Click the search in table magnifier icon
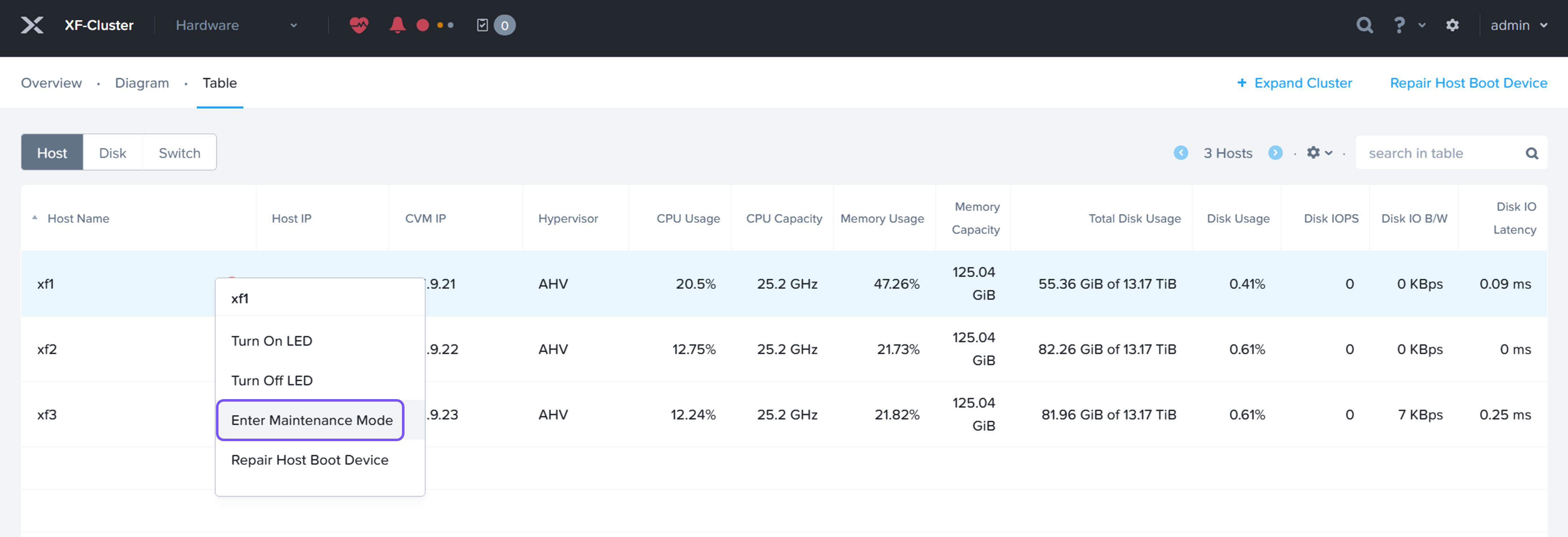 pos(1532,154)
